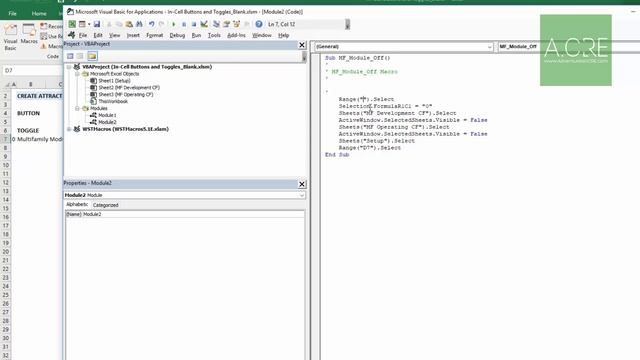Image resolution: width=640 pixels, height=360 pixels.
Task: Click the Redo arrow toolbar icon
Action: pos(162,24)
